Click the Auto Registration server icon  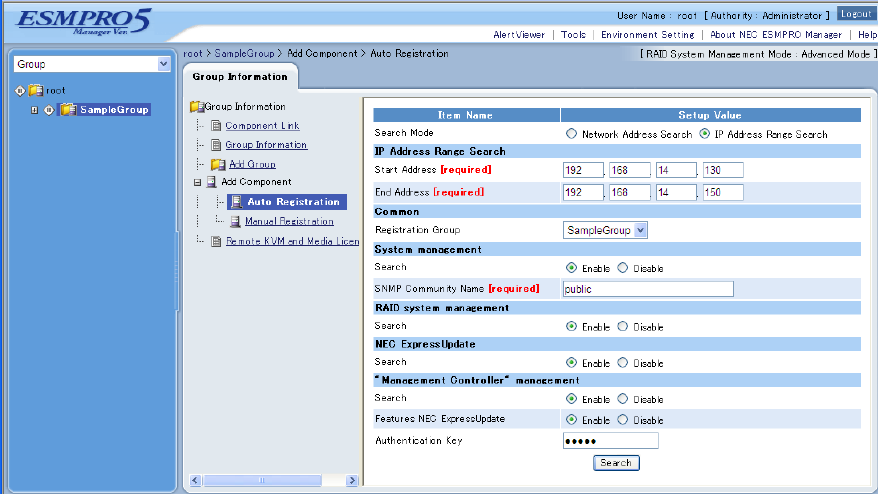pyautogui.click(x=237, y=202)
